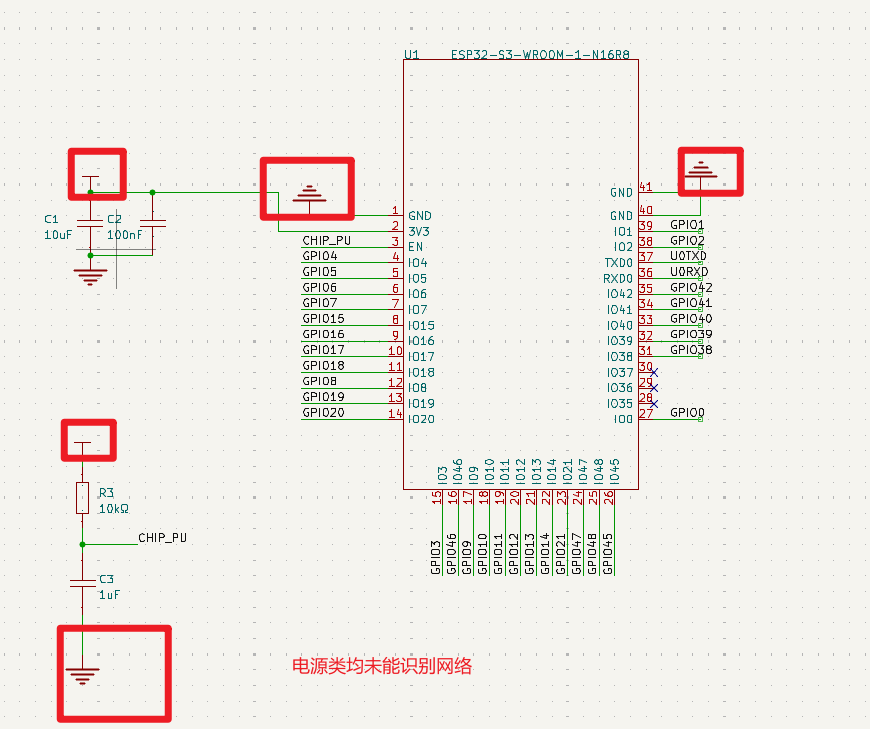Screen dimensions: 870x729
Task: Click the no-connect marker on IO37 pin
Action: point(654,372)
